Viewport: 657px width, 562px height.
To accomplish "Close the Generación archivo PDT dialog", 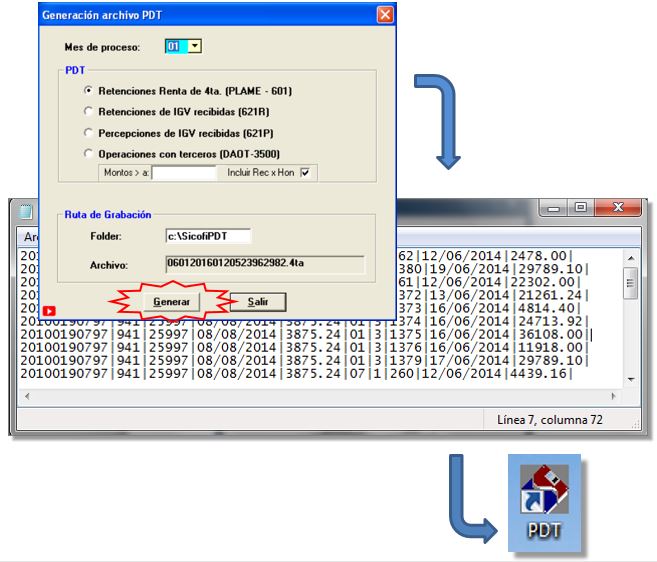I will point(385,15).
